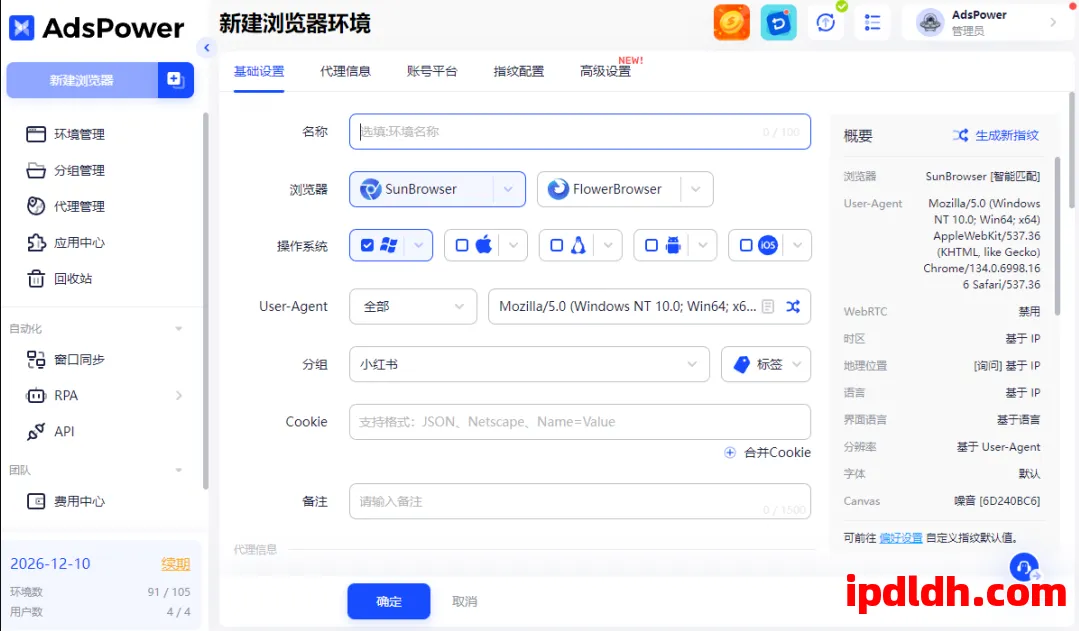The image size is (1079, 631).
Task: Click the orange coin icon in header
Action: (731, 23)
